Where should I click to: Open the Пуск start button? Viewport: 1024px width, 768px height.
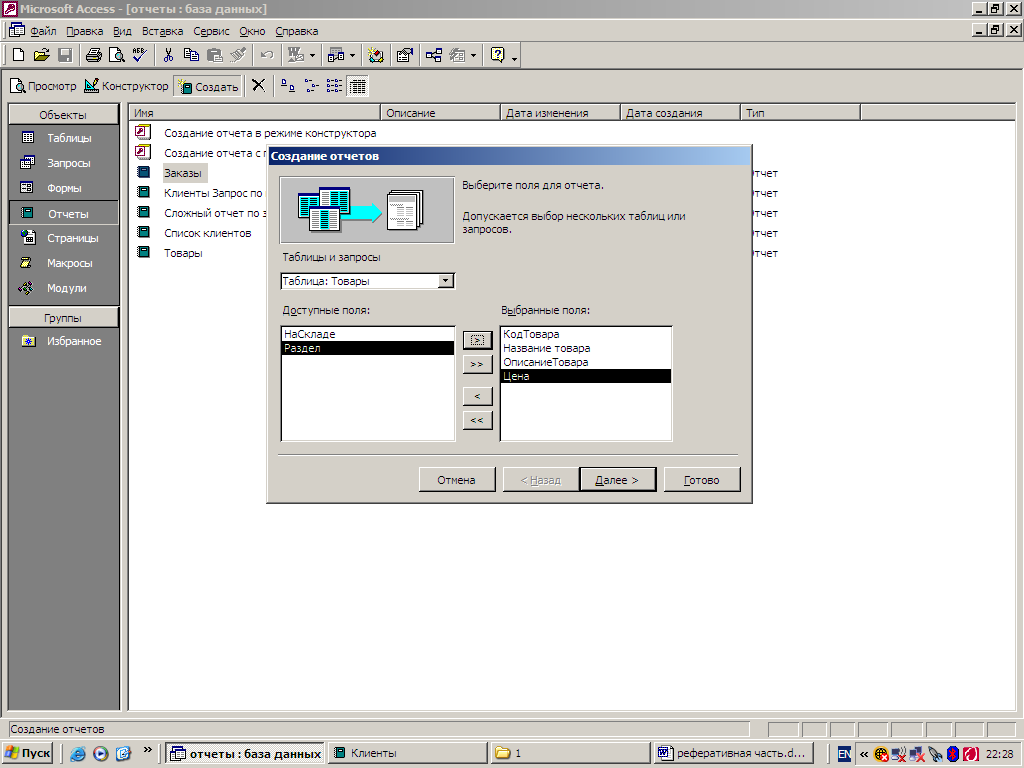27,753
